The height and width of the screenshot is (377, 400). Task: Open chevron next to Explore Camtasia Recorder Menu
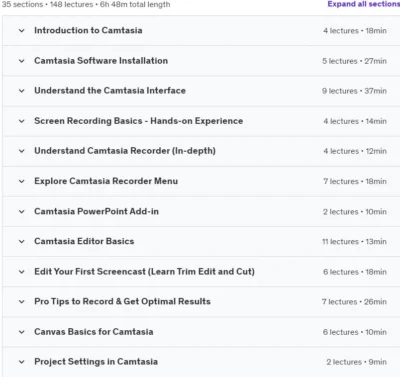(22, 181)
